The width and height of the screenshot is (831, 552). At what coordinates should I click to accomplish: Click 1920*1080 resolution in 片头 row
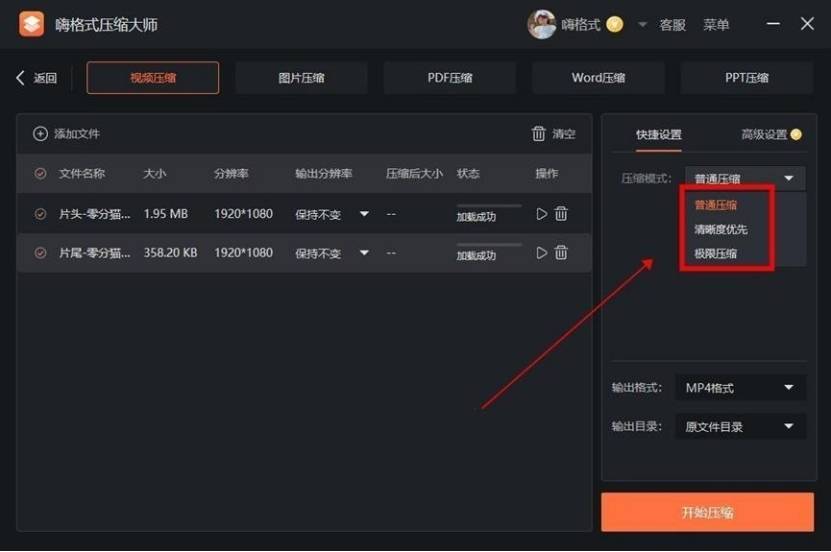click(243, 214)
